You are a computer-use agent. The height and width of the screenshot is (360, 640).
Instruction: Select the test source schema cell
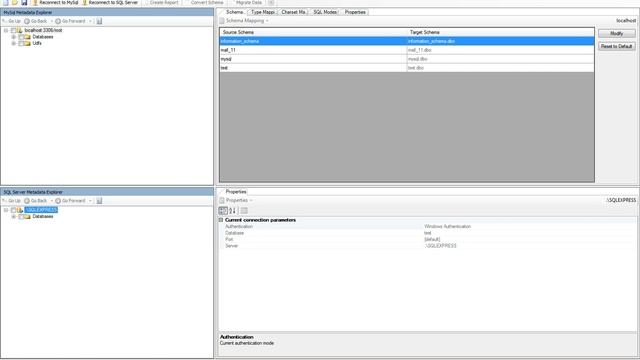click(313, 68)
